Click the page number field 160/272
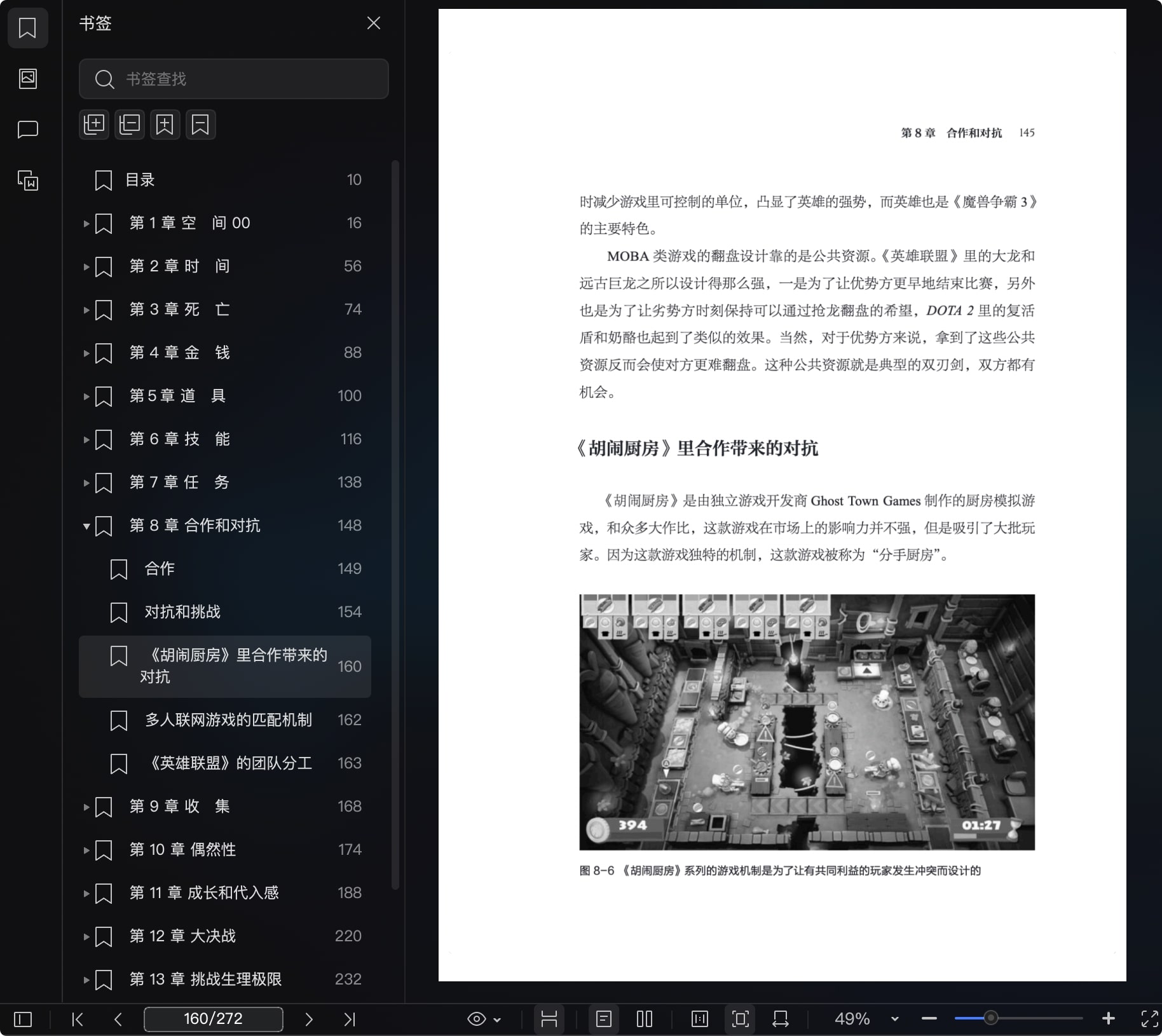 tap(214, 1019)
